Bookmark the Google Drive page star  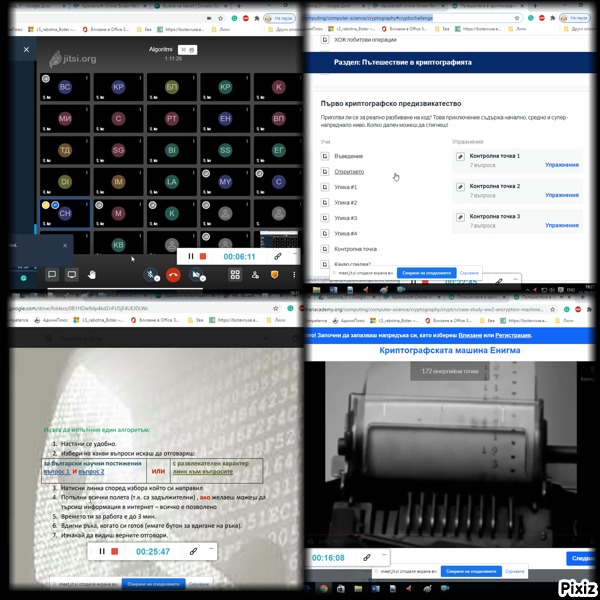pyautogui.click(x=275, y=308)
